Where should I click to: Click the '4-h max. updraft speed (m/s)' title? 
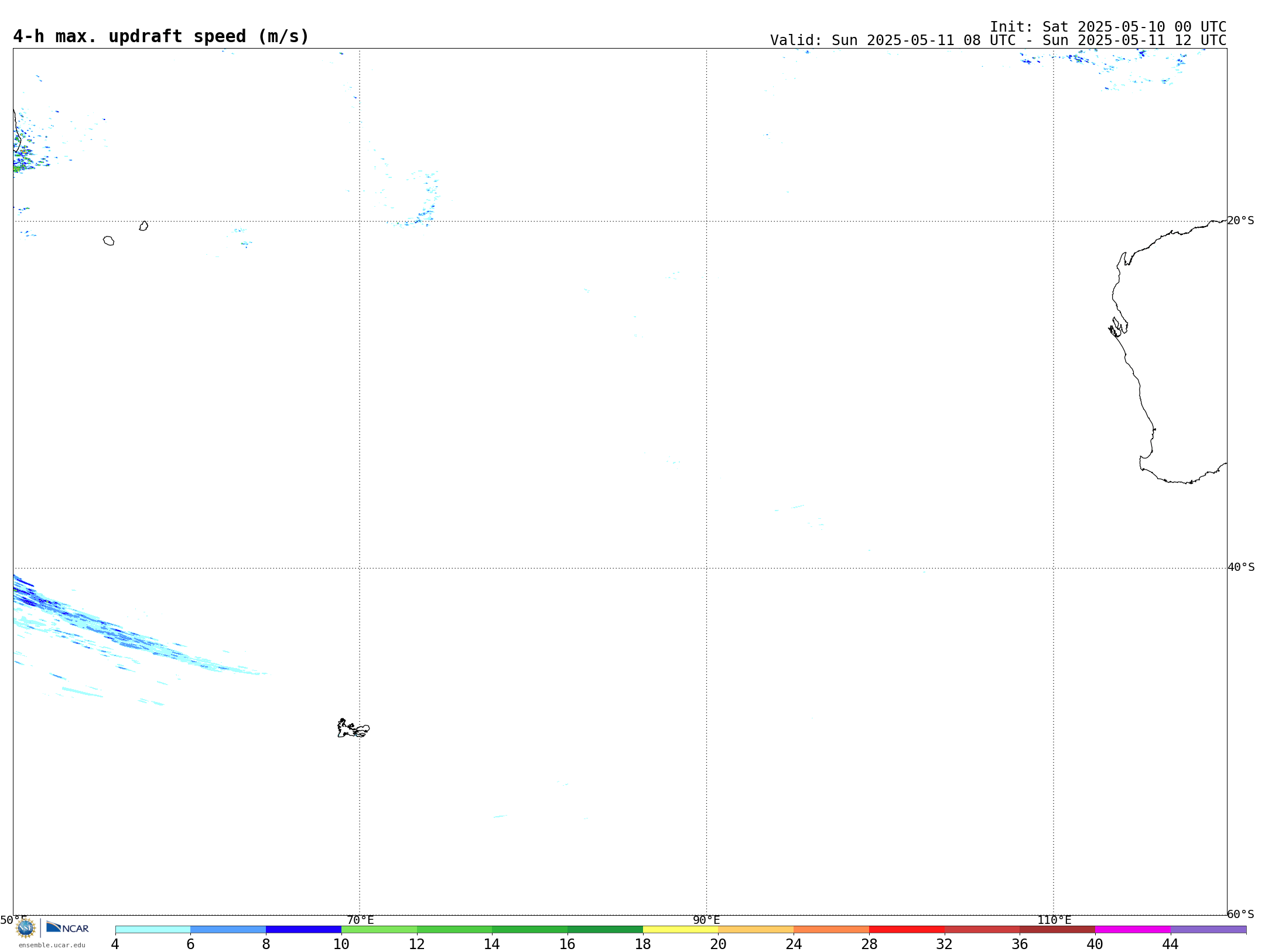[x=161, y=36]
